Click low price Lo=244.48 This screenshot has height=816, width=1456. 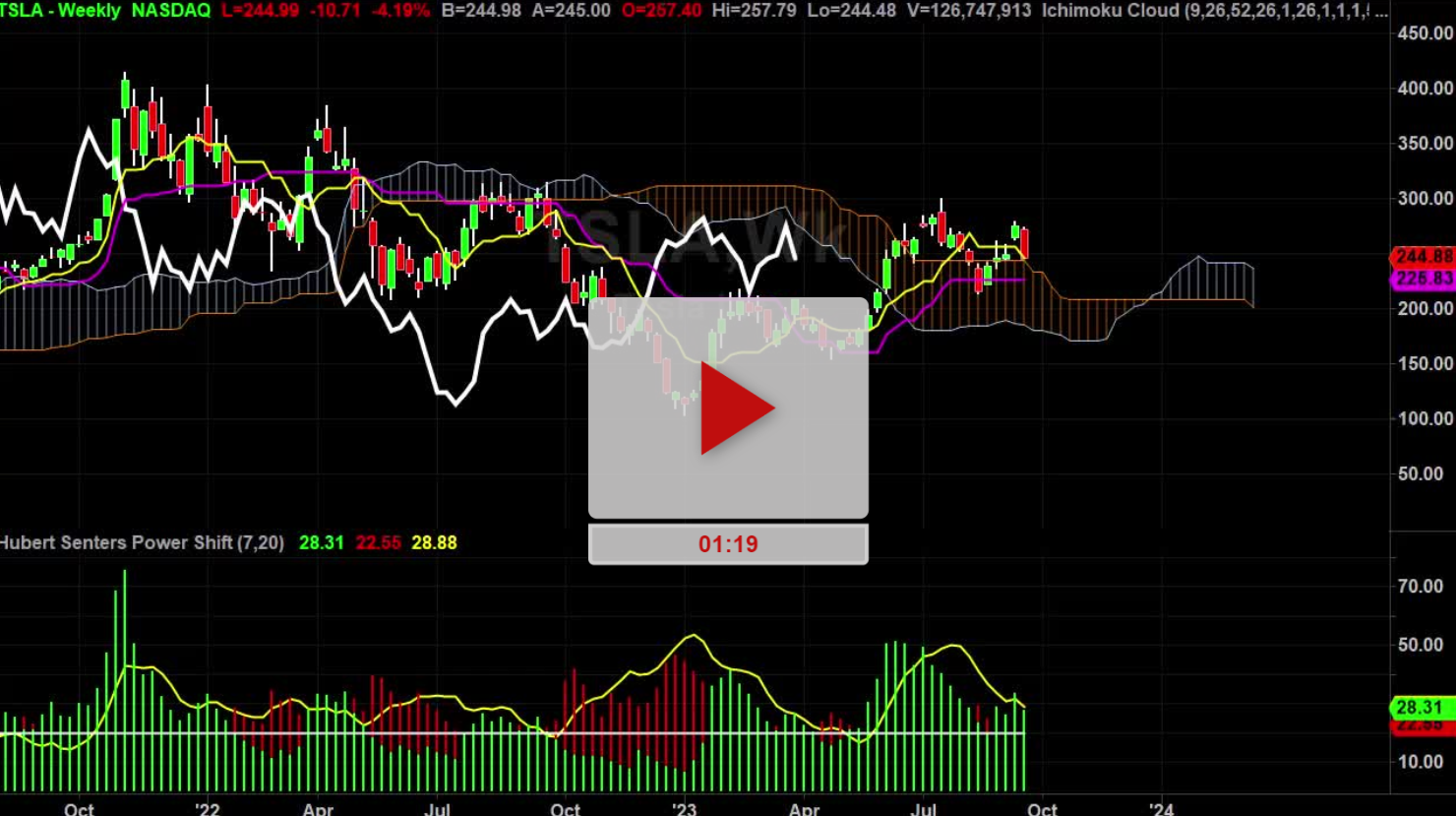pyautogui.click(x=852, y=11)
